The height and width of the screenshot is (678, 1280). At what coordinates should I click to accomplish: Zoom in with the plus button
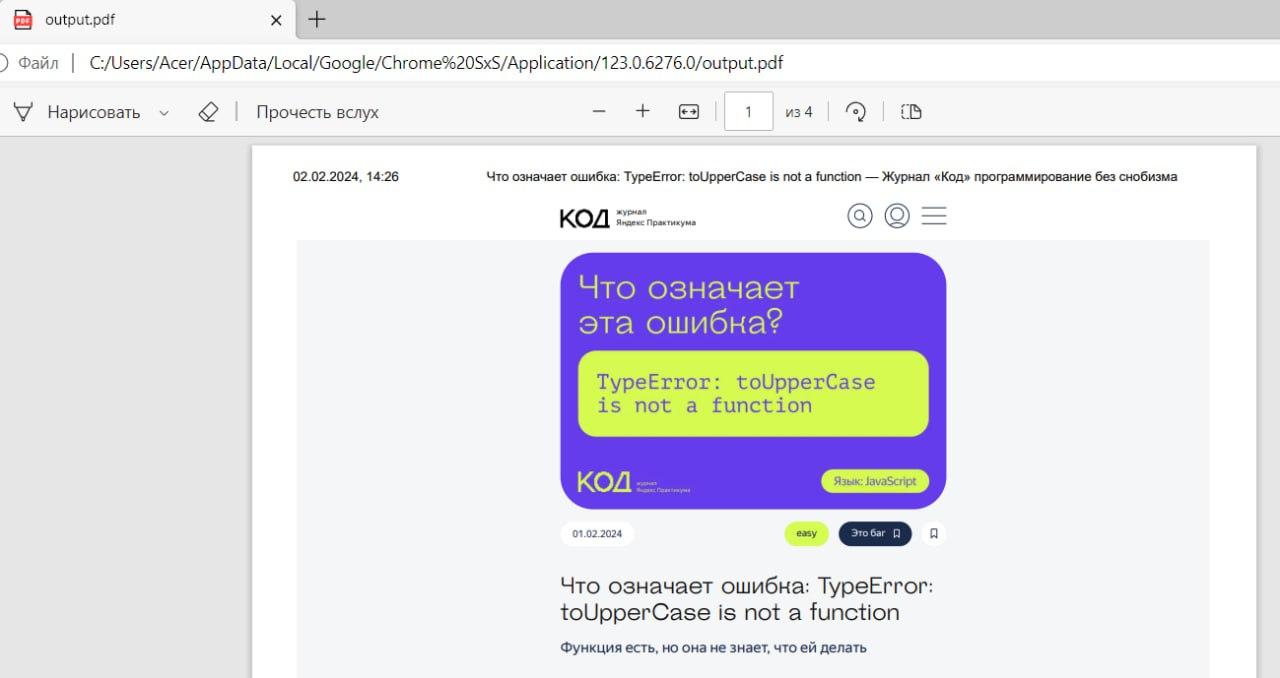pos(643,112)
